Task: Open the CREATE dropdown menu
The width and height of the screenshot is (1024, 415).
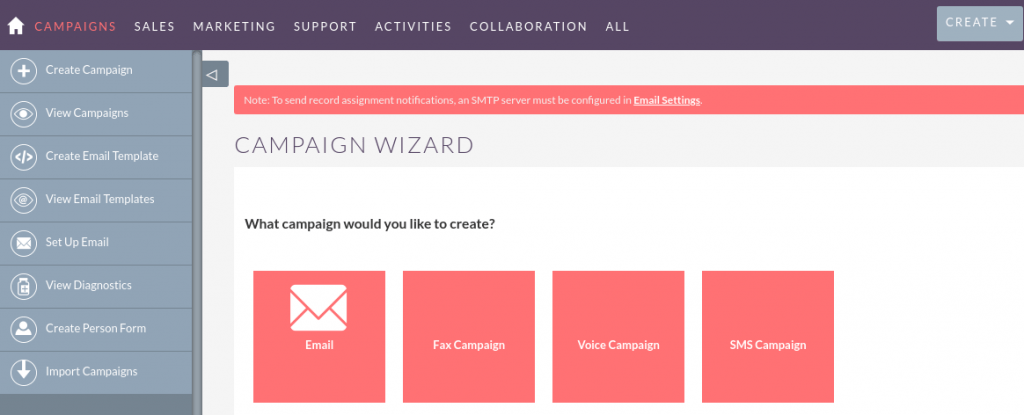Action: tap(980, 24)
